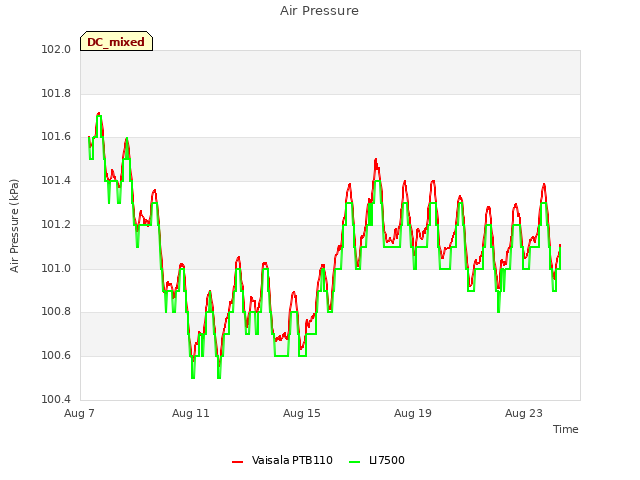Click the Air Pressure (kPa) axis title

click(x=14, y=226)
